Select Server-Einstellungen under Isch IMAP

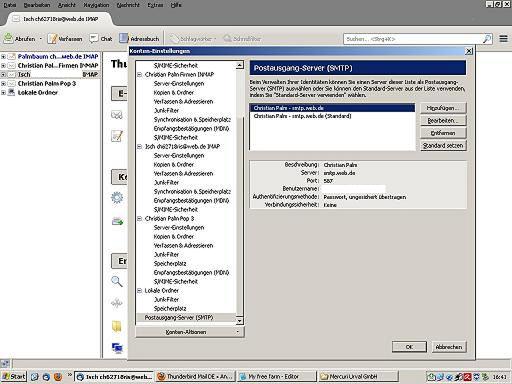coord(179,156)
